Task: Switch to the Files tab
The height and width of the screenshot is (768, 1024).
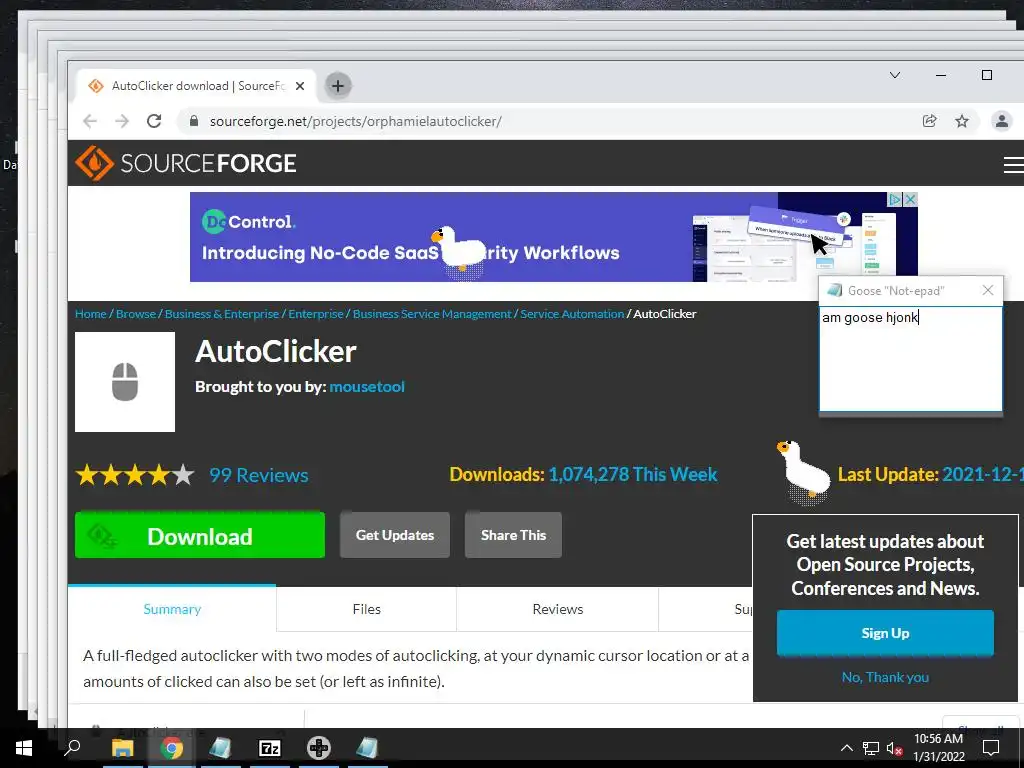Action: tap(366, 609)
